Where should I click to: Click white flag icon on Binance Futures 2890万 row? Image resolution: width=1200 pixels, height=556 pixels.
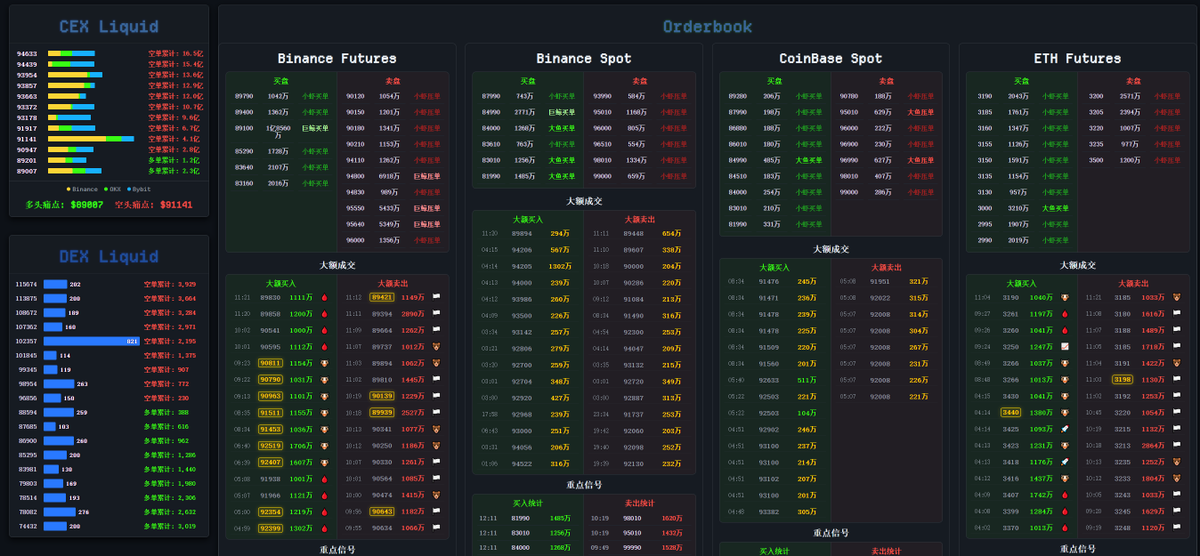(x=436, y=314)
